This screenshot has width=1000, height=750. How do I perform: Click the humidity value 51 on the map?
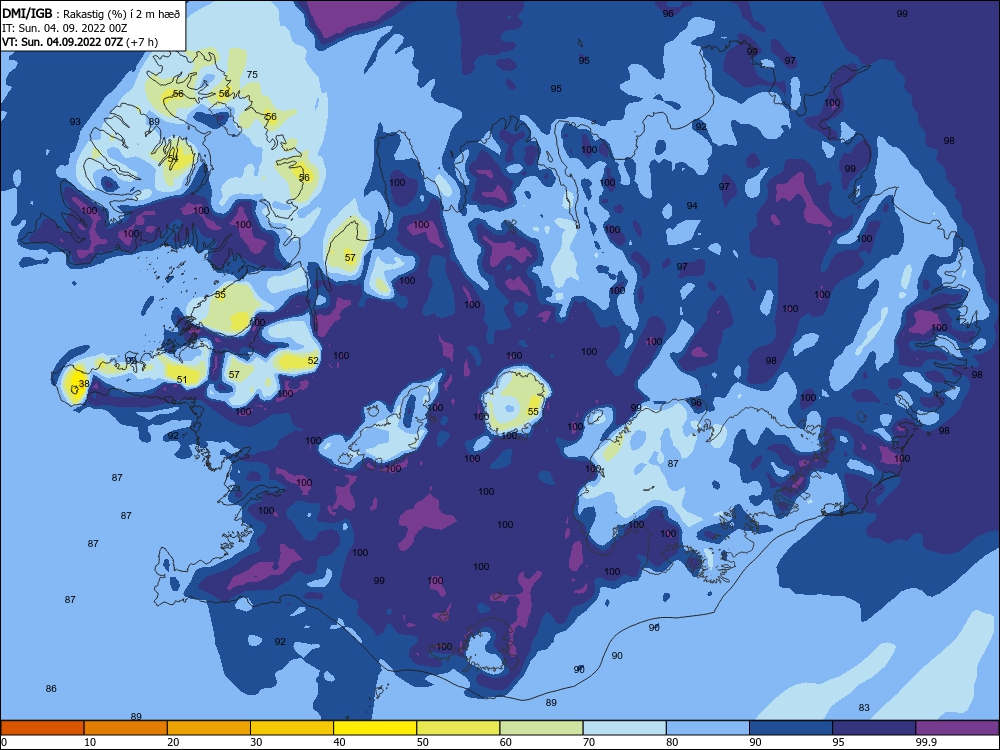182,379
